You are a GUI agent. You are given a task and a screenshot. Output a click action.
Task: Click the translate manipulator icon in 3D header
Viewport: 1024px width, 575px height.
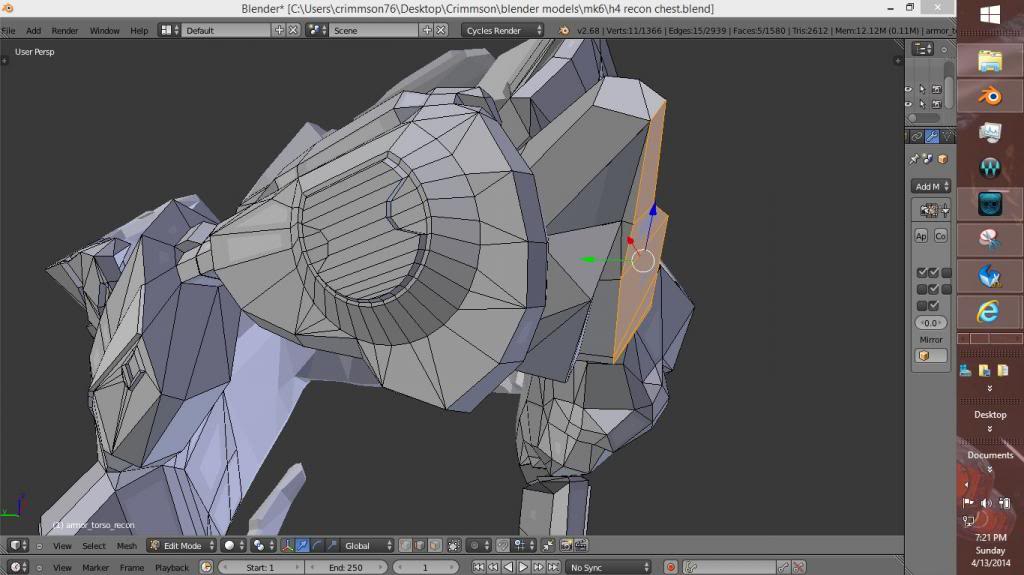(x=302, y=546)
